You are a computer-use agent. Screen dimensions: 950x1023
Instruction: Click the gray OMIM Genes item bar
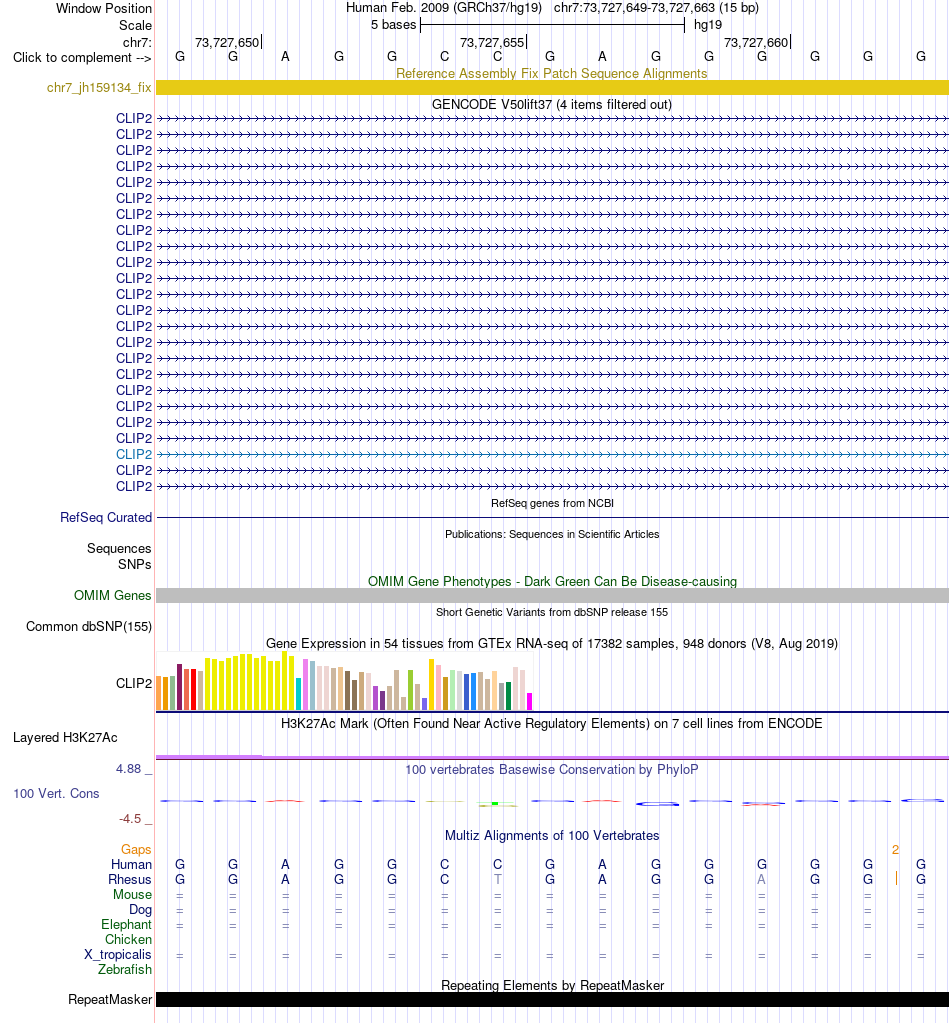pyautogui.click(x=552, y=595)
